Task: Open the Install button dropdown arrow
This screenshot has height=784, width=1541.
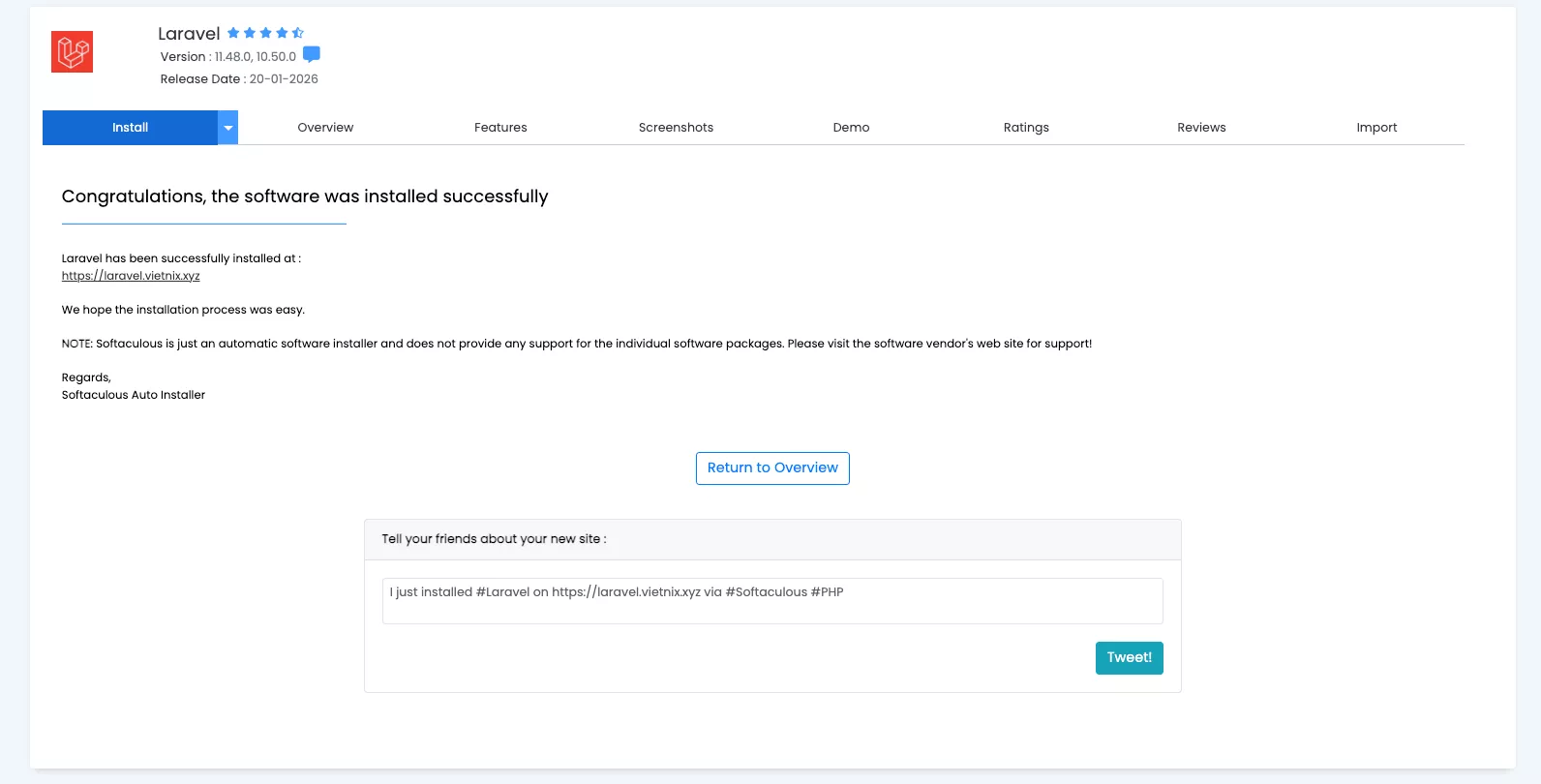Action: pos(228,127)
